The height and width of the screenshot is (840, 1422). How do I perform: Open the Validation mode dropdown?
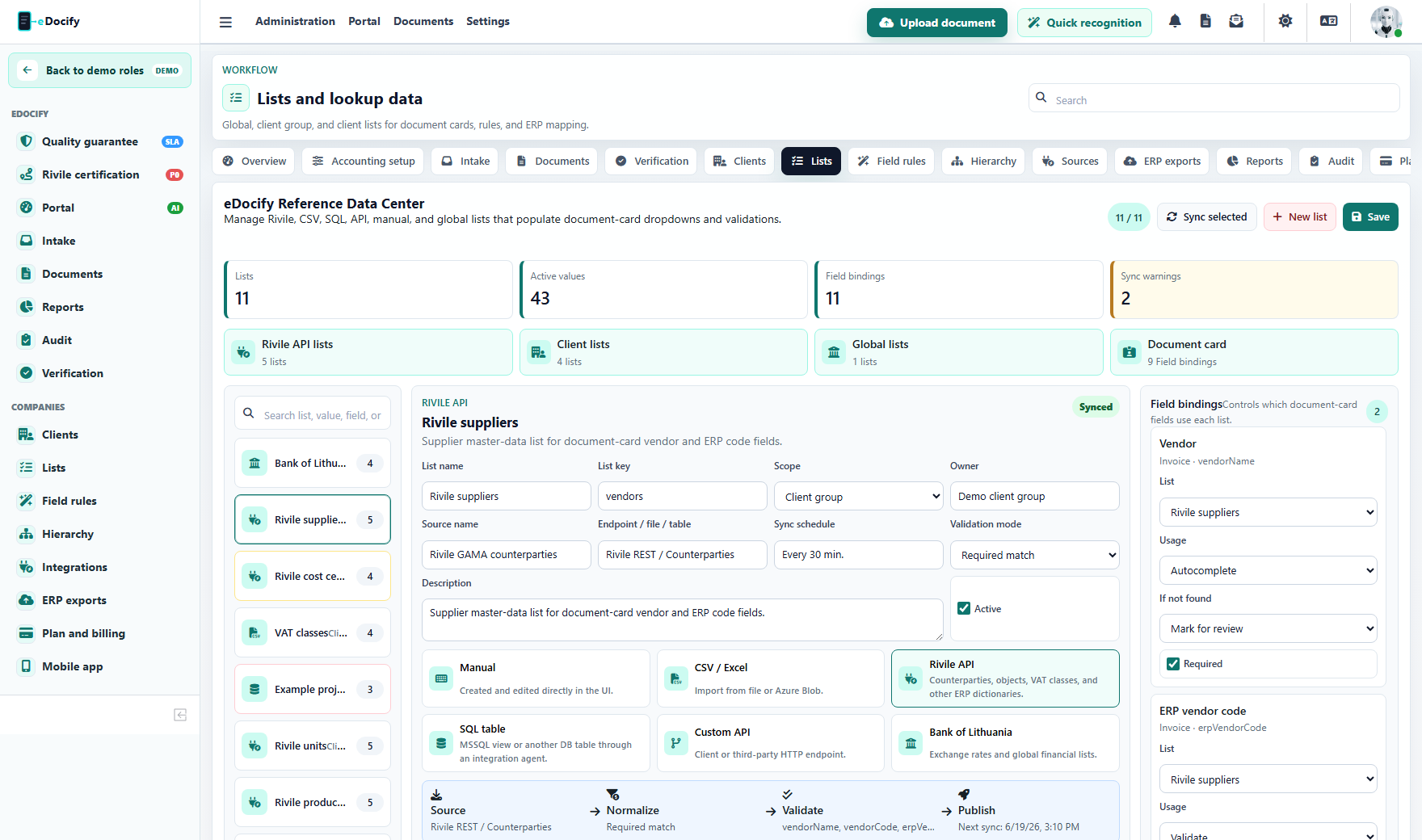point(1035,554)
